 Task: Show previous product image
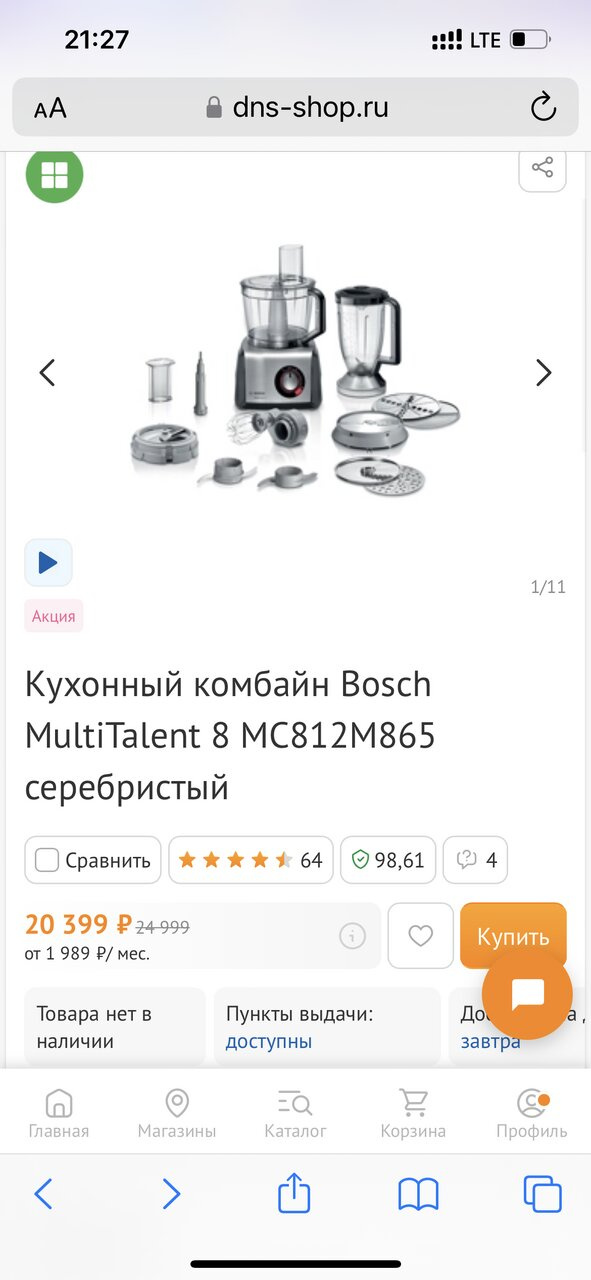click(x=47, y=373)
